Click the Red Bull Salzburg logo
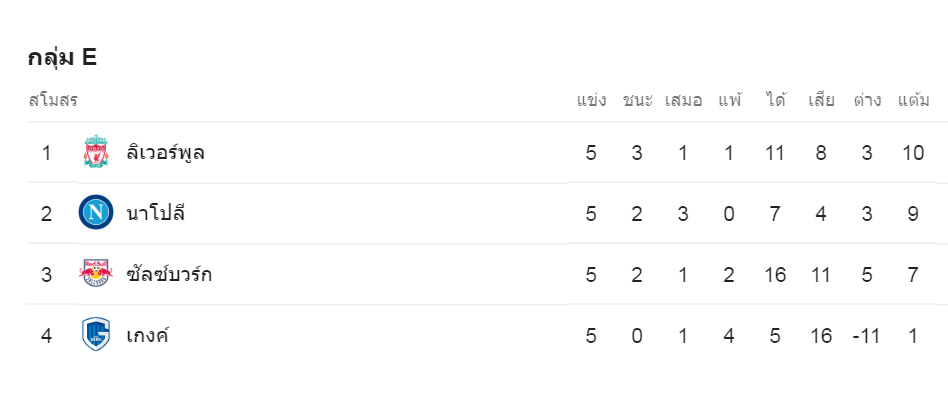The width and height of the screenshot is (948, 402). click(96, 274)
